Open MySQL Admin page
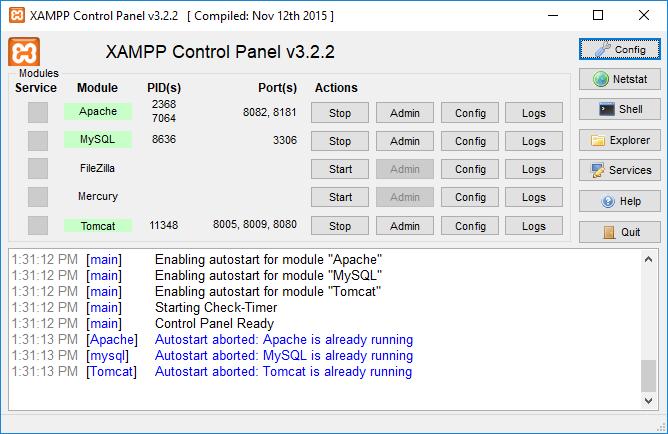This screenshot has width=668, height=434. tap(405, 141)
